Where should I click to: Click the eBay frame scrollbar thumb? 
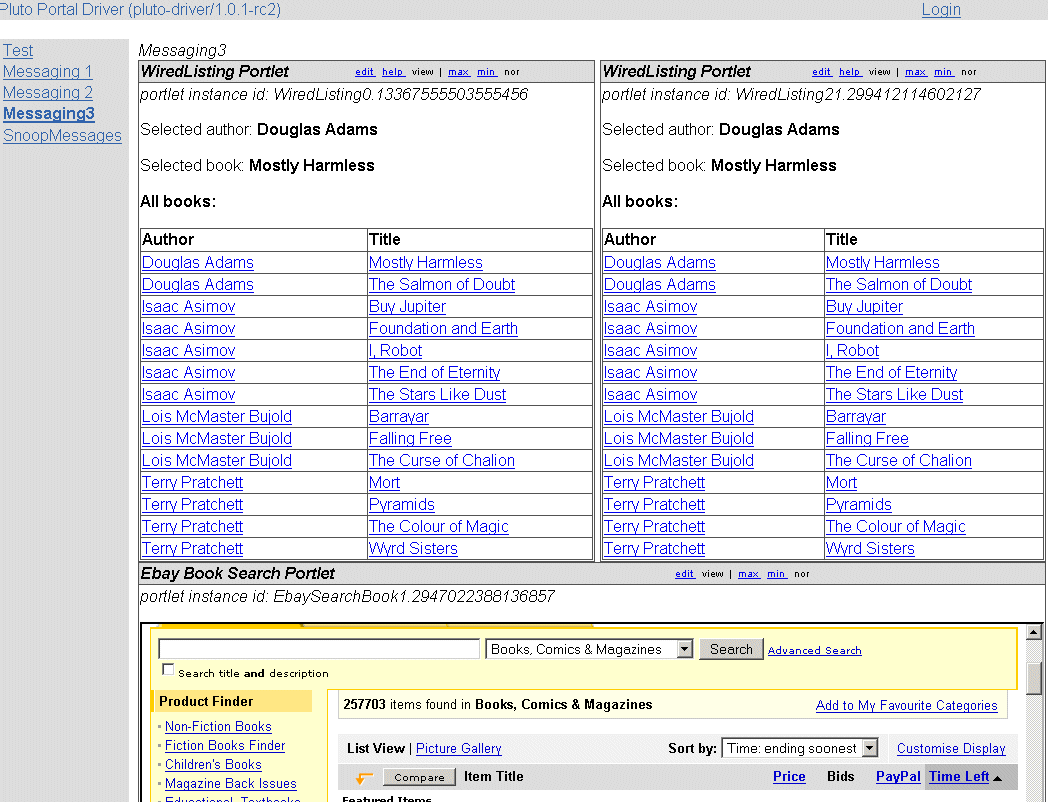point(1034,678)
